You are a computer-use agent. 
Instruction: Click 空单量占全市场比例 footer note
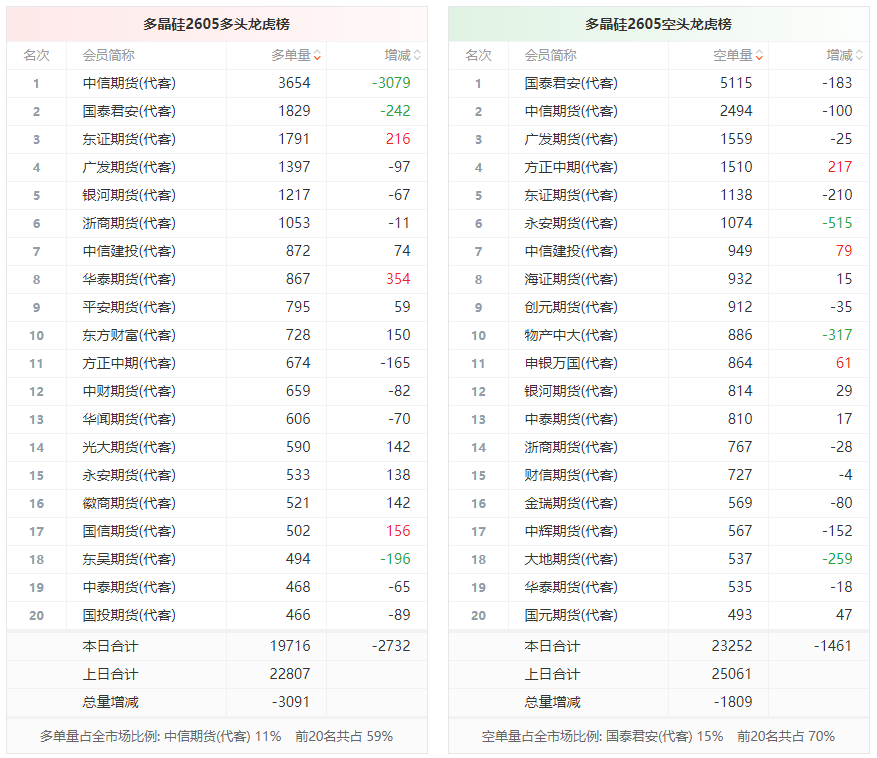point(658,736)
